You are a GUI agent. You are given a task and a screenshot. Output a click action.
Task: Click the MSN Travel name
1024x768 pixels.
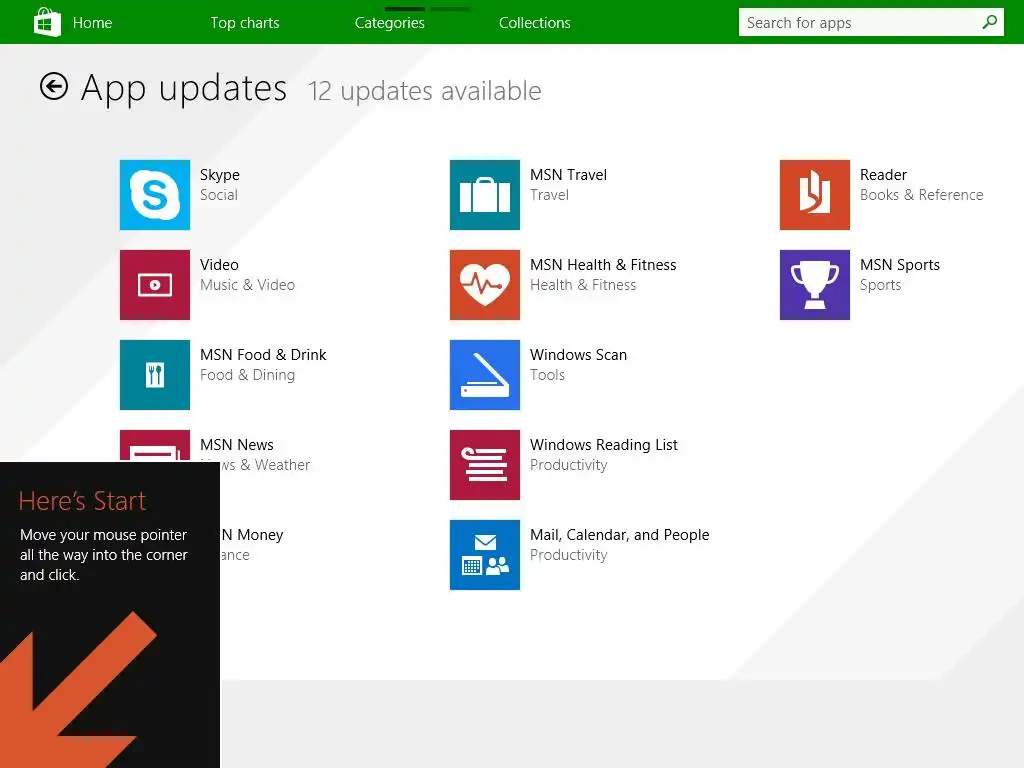569,175
